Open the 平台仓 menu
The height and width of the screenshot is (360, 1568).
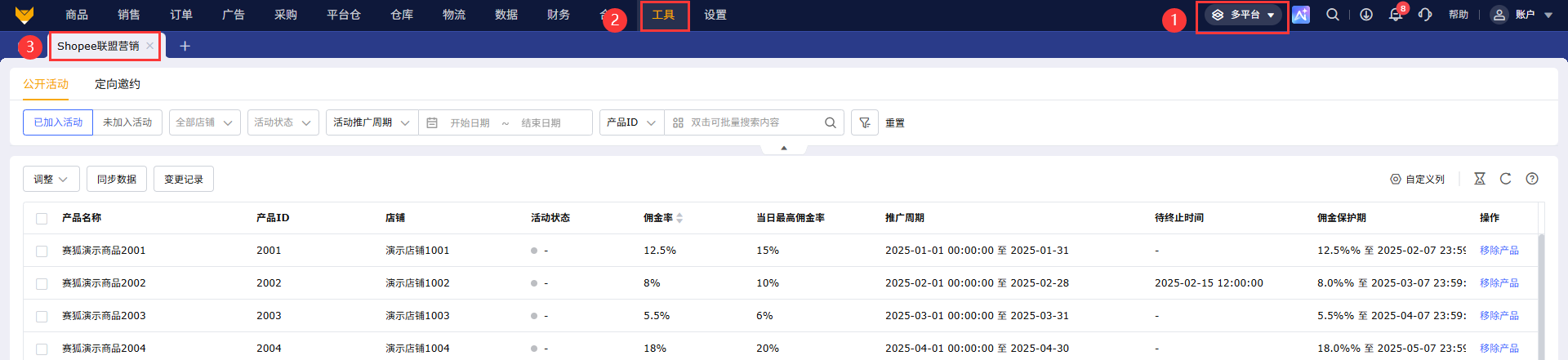(x=344, y=15)
